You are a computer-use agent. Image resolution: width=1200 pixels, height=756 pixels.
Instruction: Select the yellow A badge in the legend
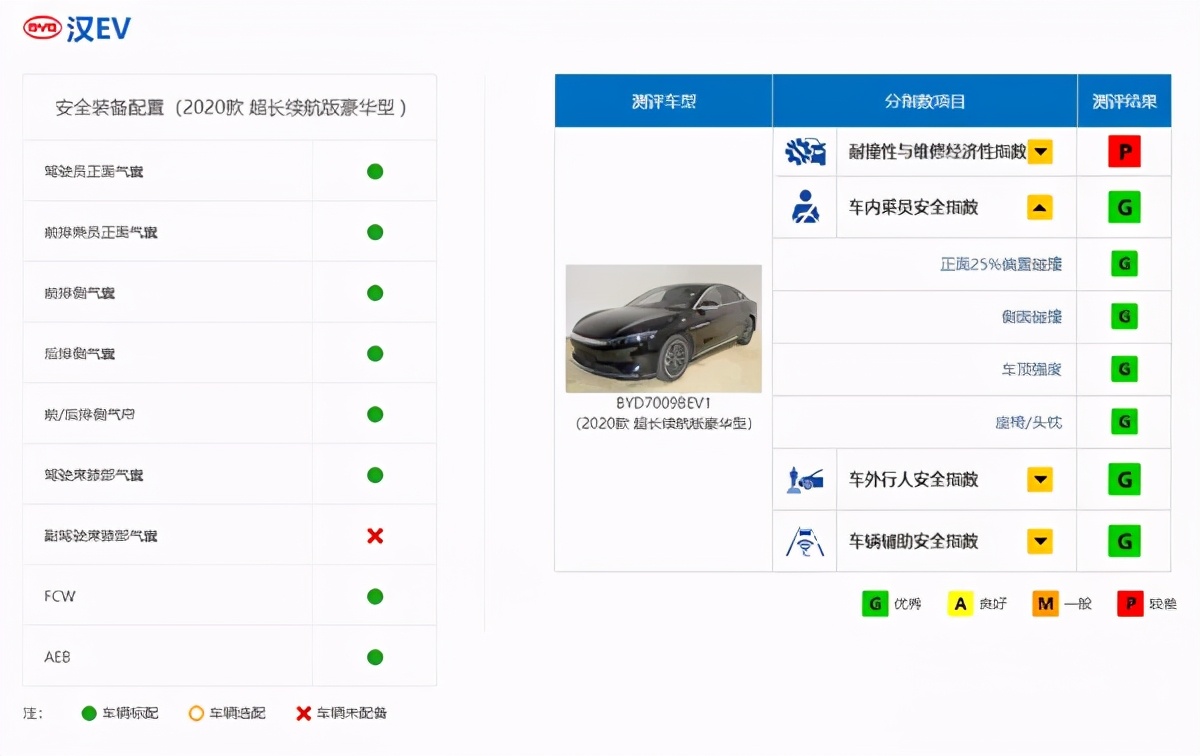(961, 603)
